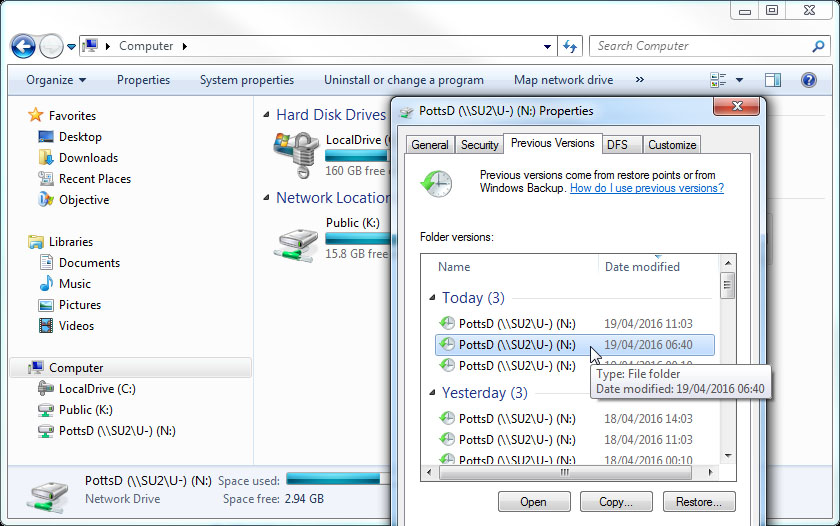Open the Documents library
Viewport: 840px width, 526px height.
tap(89, 262)
